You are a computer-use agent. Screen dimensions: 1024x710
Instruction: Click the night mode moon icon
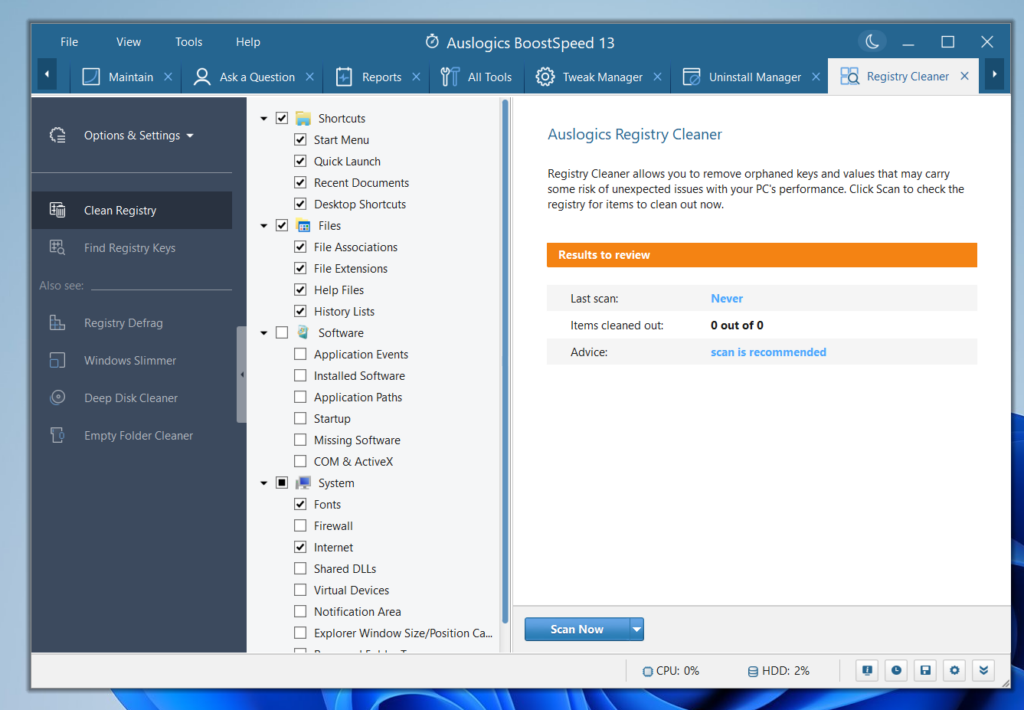pyautogui.click(x=872, y=41)
